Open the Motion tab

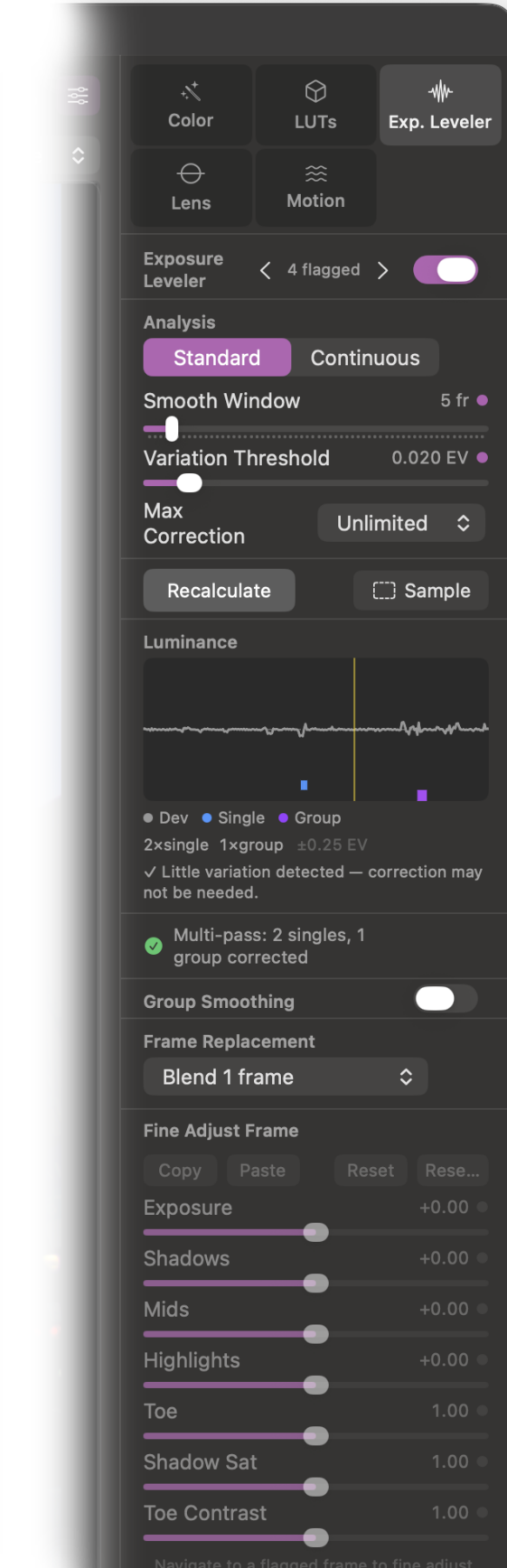coord(315,187)
